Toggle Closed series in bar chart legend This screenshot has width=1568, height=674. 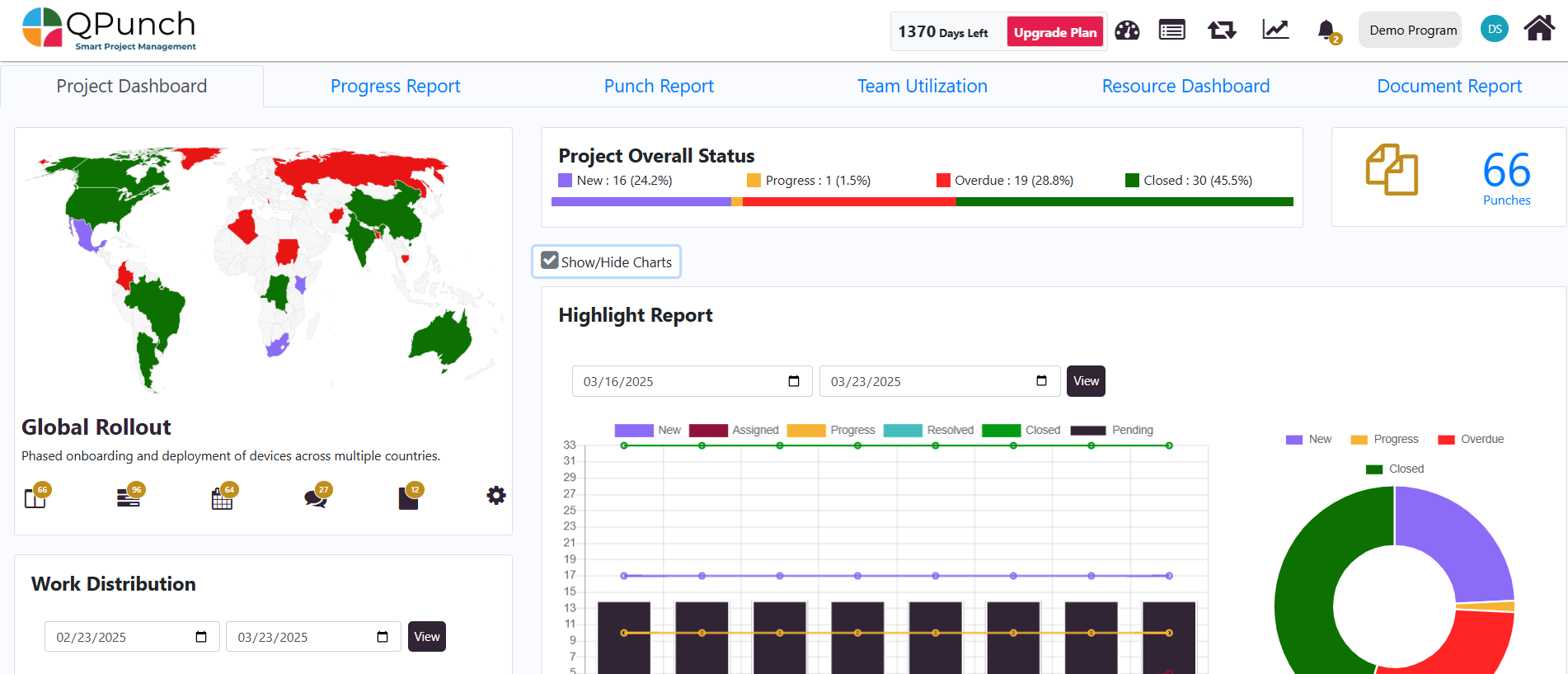click(1021, 430)
